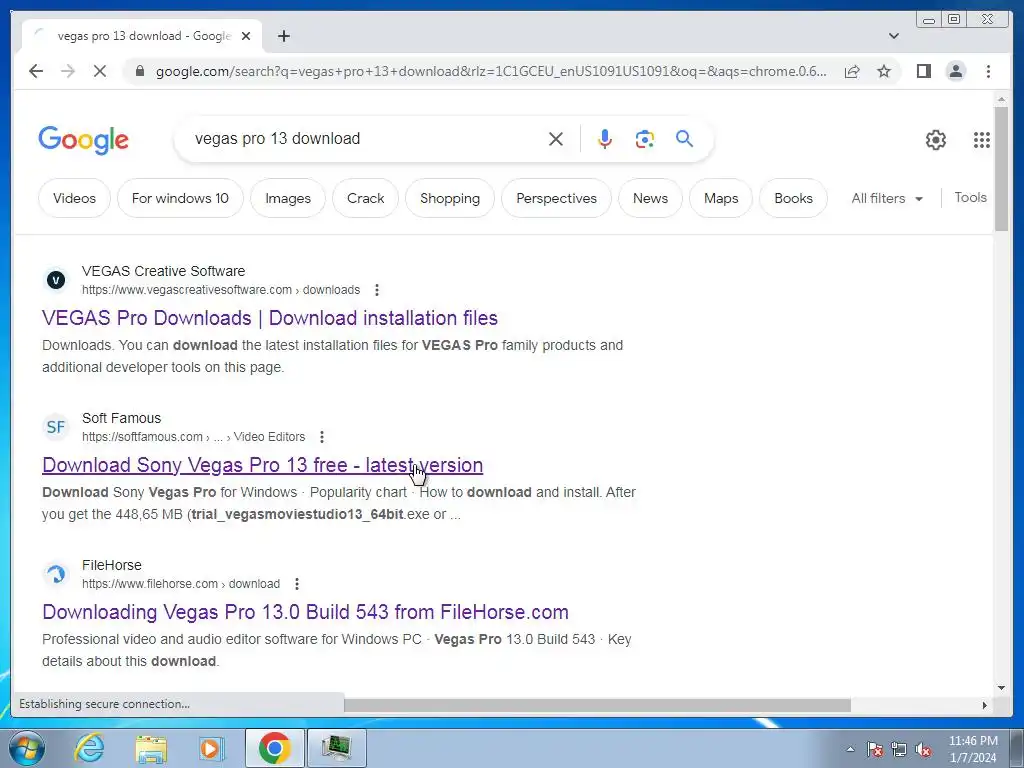Screen dimensions: 1024x768
Task: Click the horizontal scroll right arrow
Action: click(x=985, y=705)
